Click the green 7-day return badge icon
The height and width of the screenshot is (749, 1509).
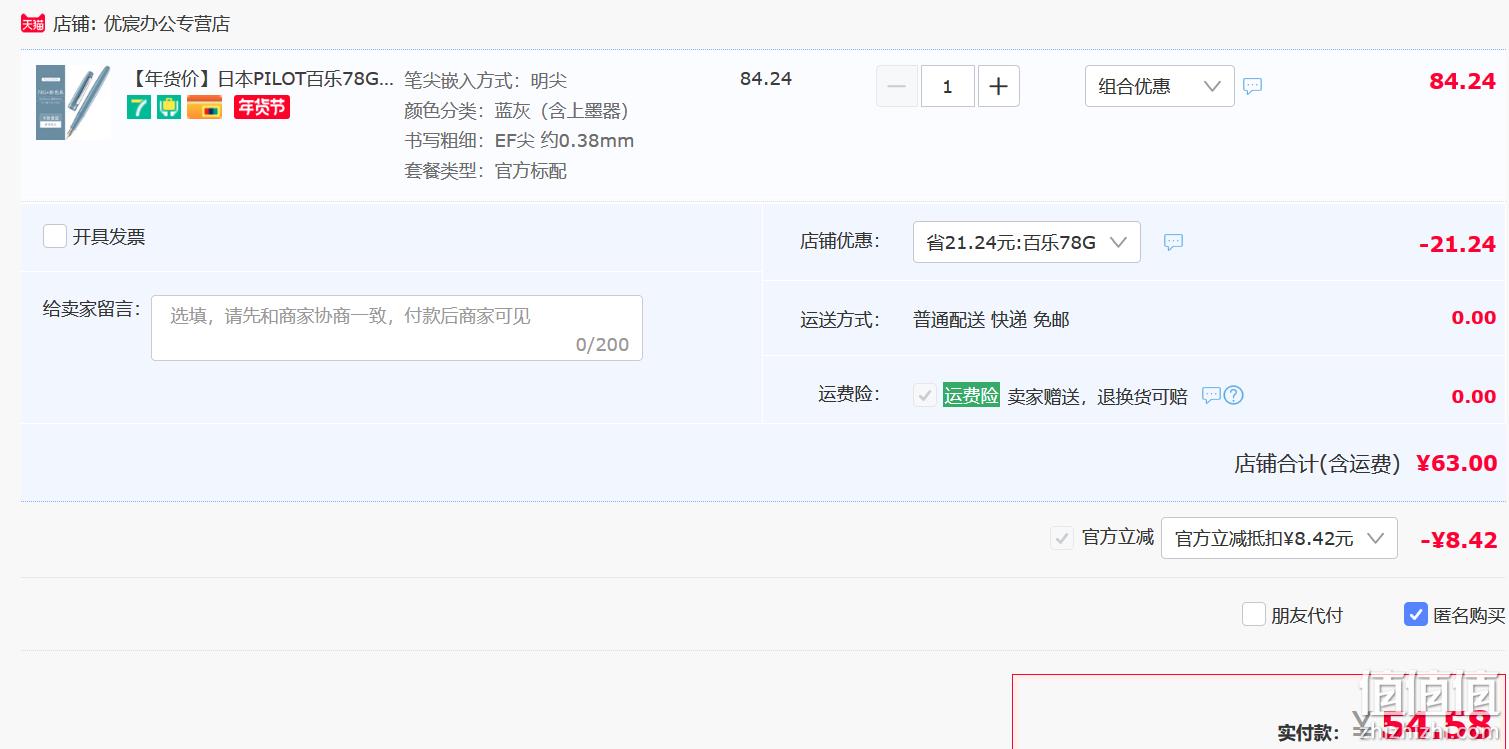(x=139, y=107)
